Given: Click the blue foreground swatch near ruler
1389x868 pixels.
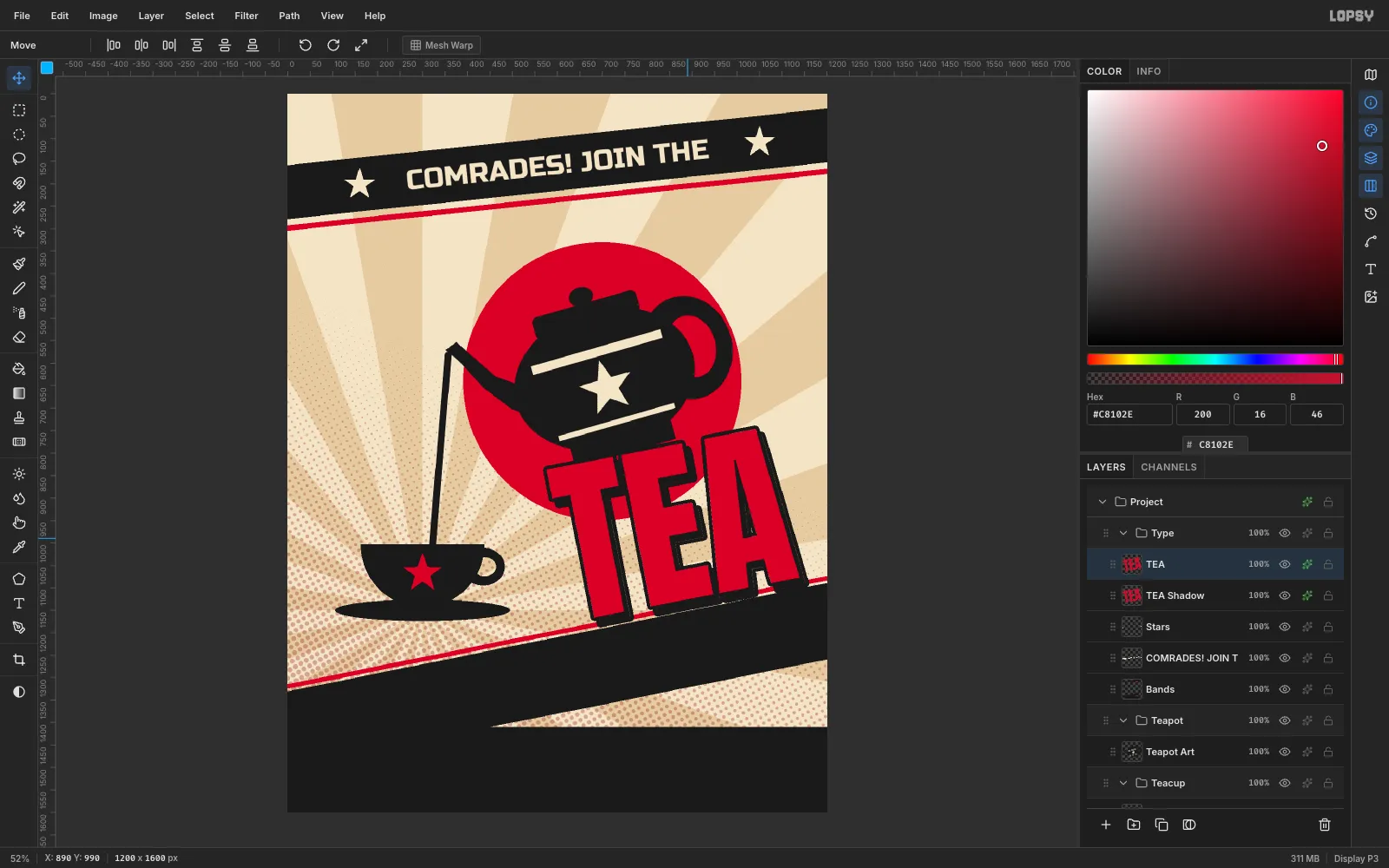Looking at the screenshot, I should click(x=47, y=68).
